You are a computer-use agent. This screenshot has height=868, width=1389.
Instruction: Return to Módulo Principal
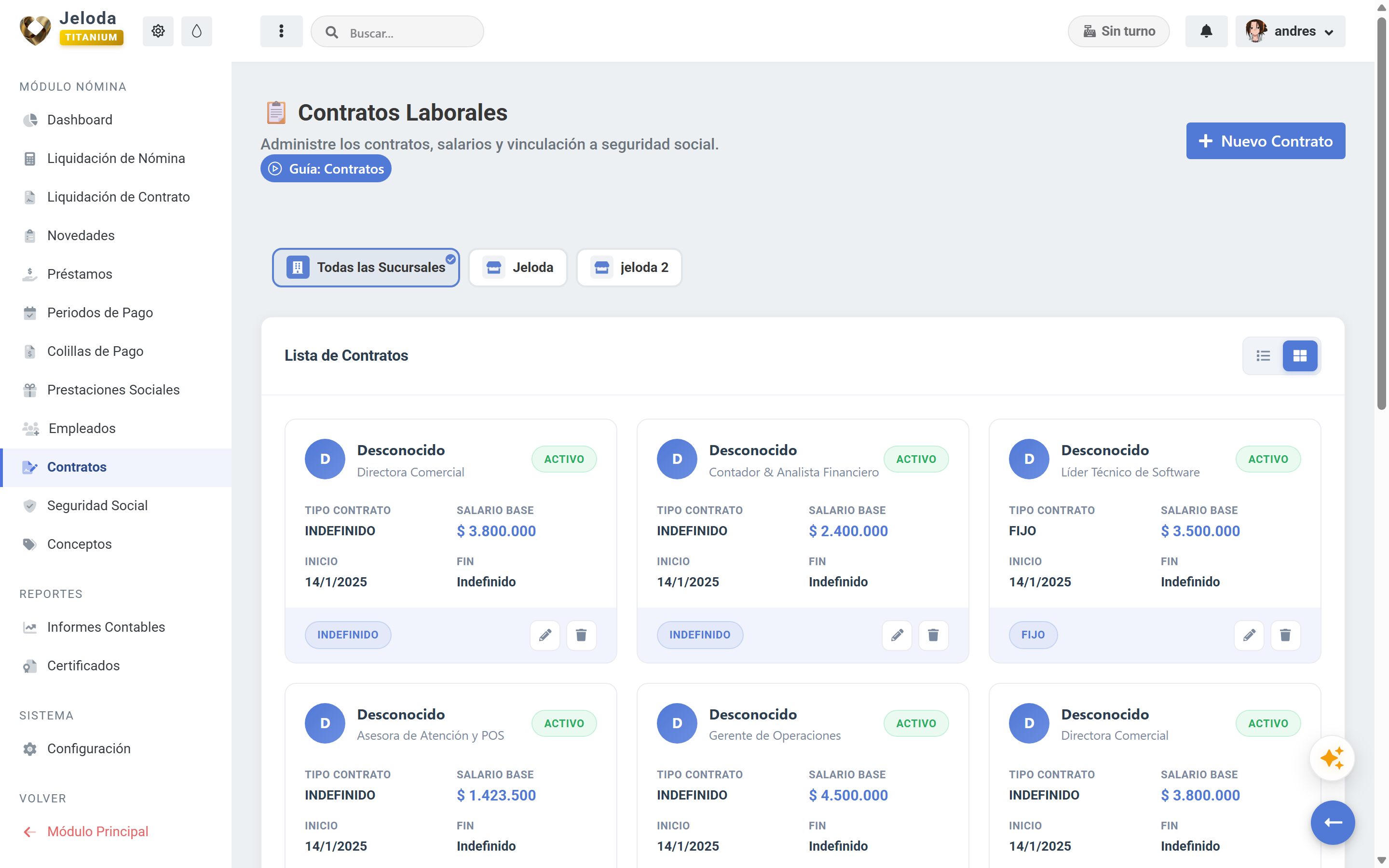97,831
